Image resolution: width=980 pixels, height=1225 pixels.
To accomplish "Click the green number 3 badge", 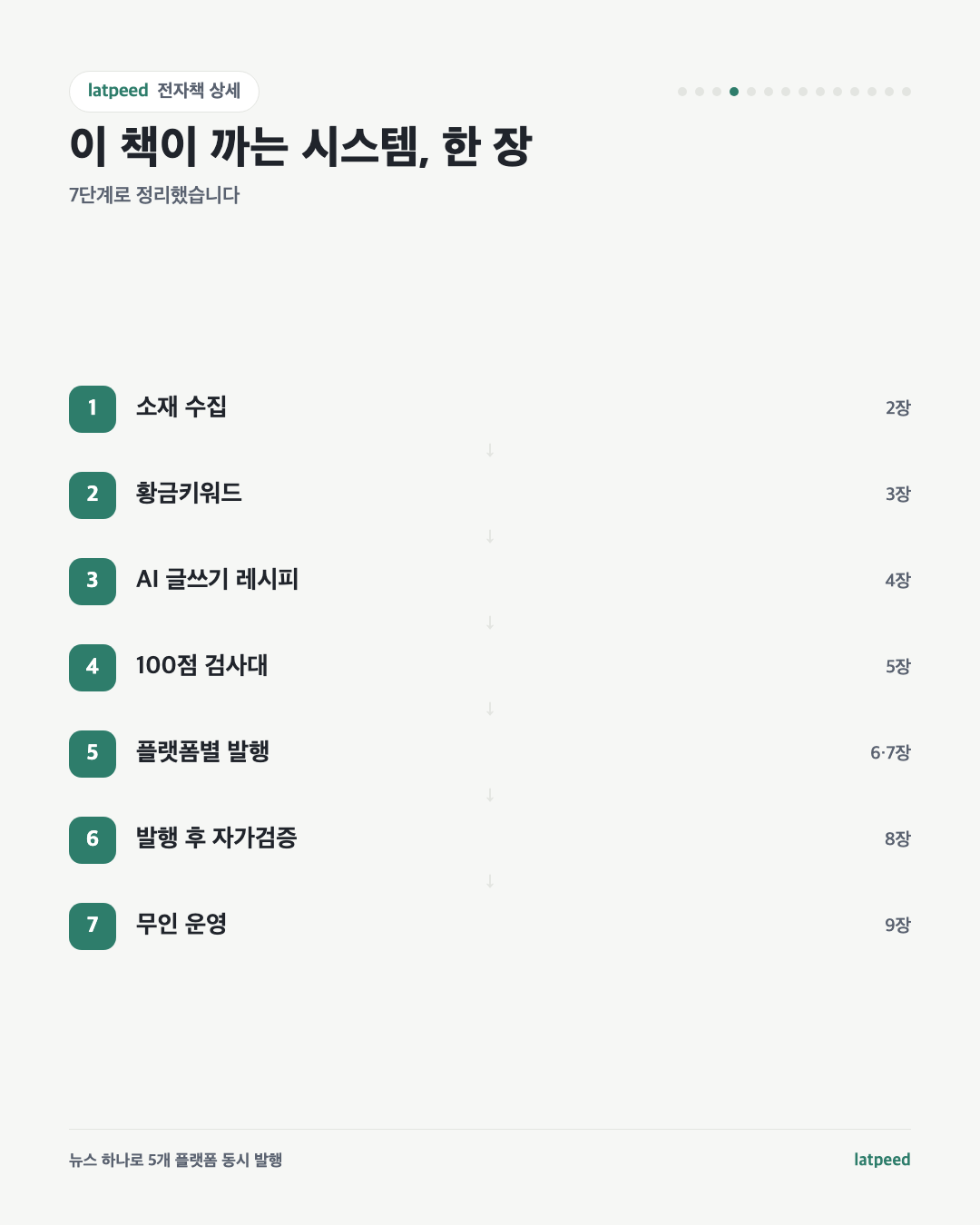I will click(93, 582).
